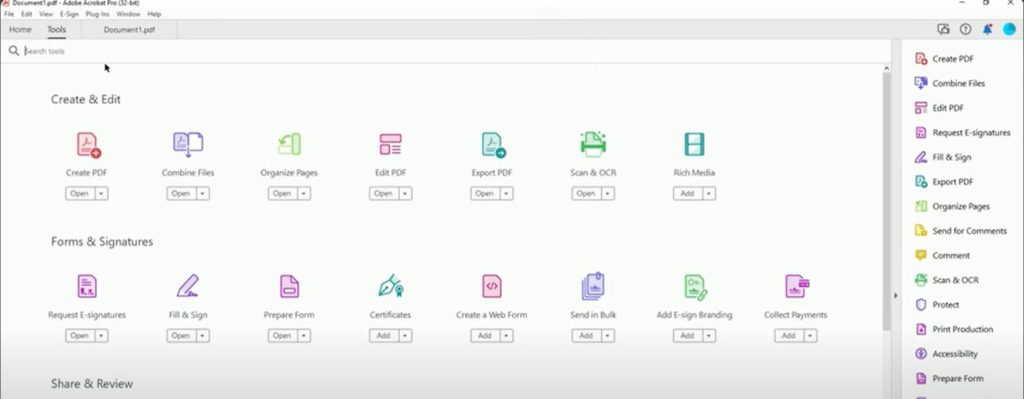Click Open button under Request E-signatures
The image size is (1024, 399).
click(x=80, y=336)
